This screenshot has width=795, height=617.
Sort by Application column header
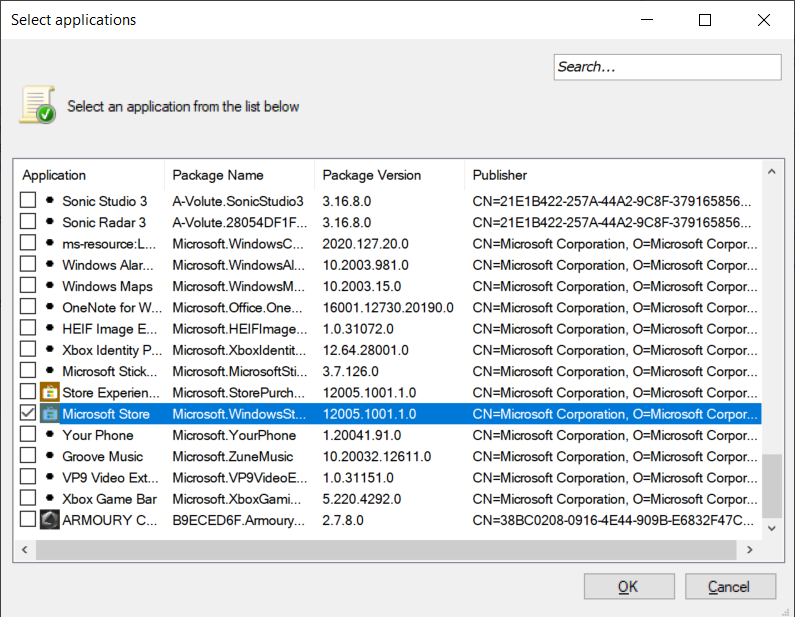tap(89, 175)
